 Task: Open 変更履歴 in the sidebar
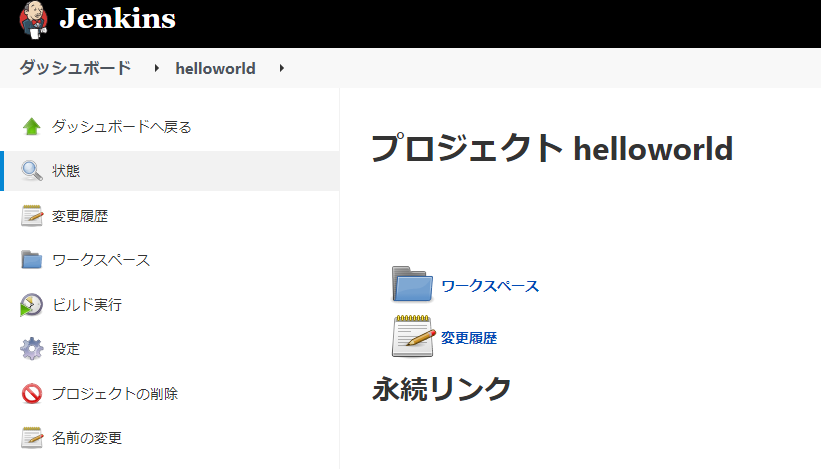(x=80, y=216)
